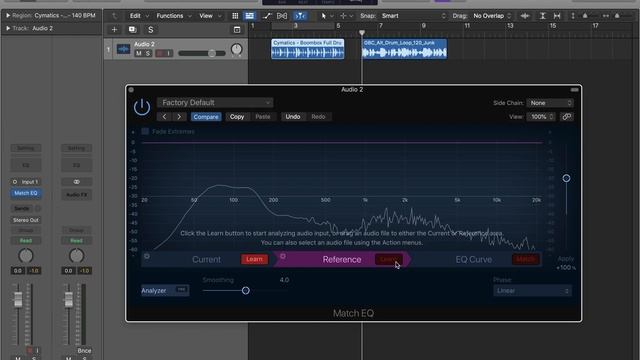Open the View 100% size dropdown
This screenshot has height=360, width=640.
pos(540,117)
